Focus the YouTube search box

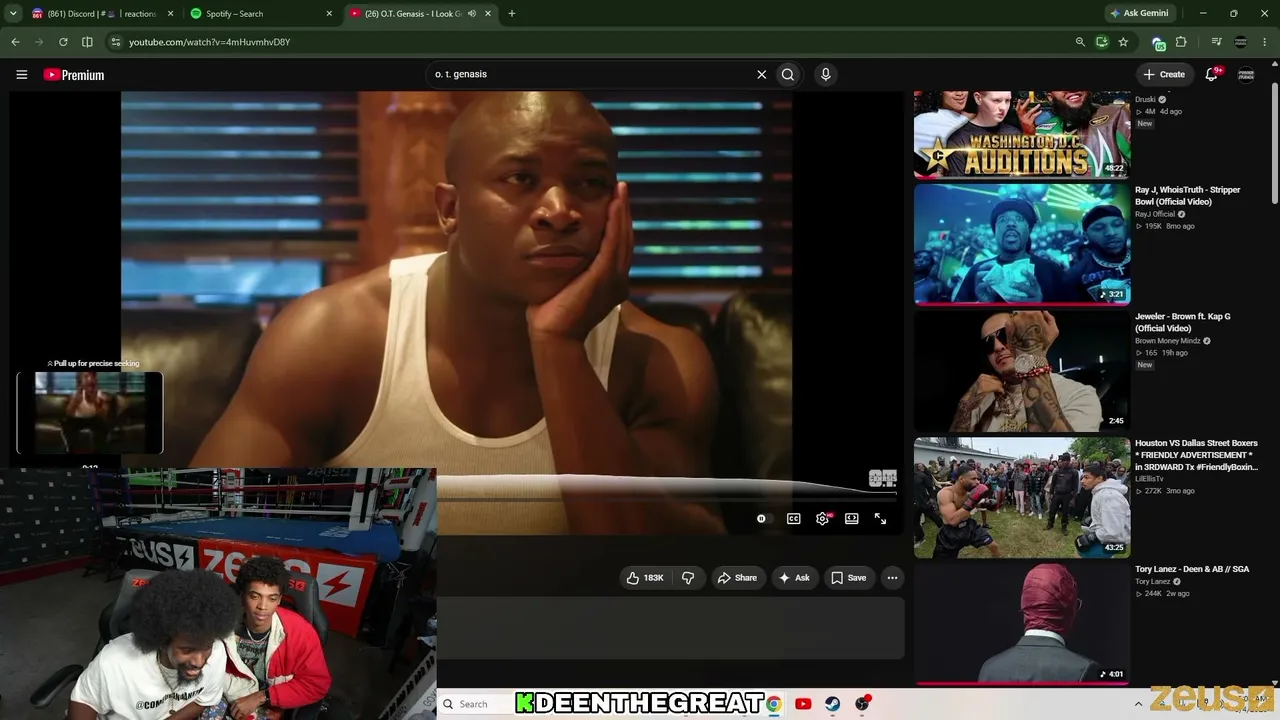coord(590,74)
